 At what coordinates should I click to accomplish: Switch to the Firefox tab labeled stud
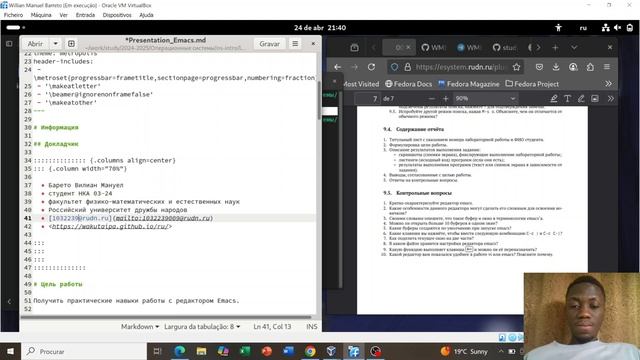pyautogui.click(x=505, y=47)
